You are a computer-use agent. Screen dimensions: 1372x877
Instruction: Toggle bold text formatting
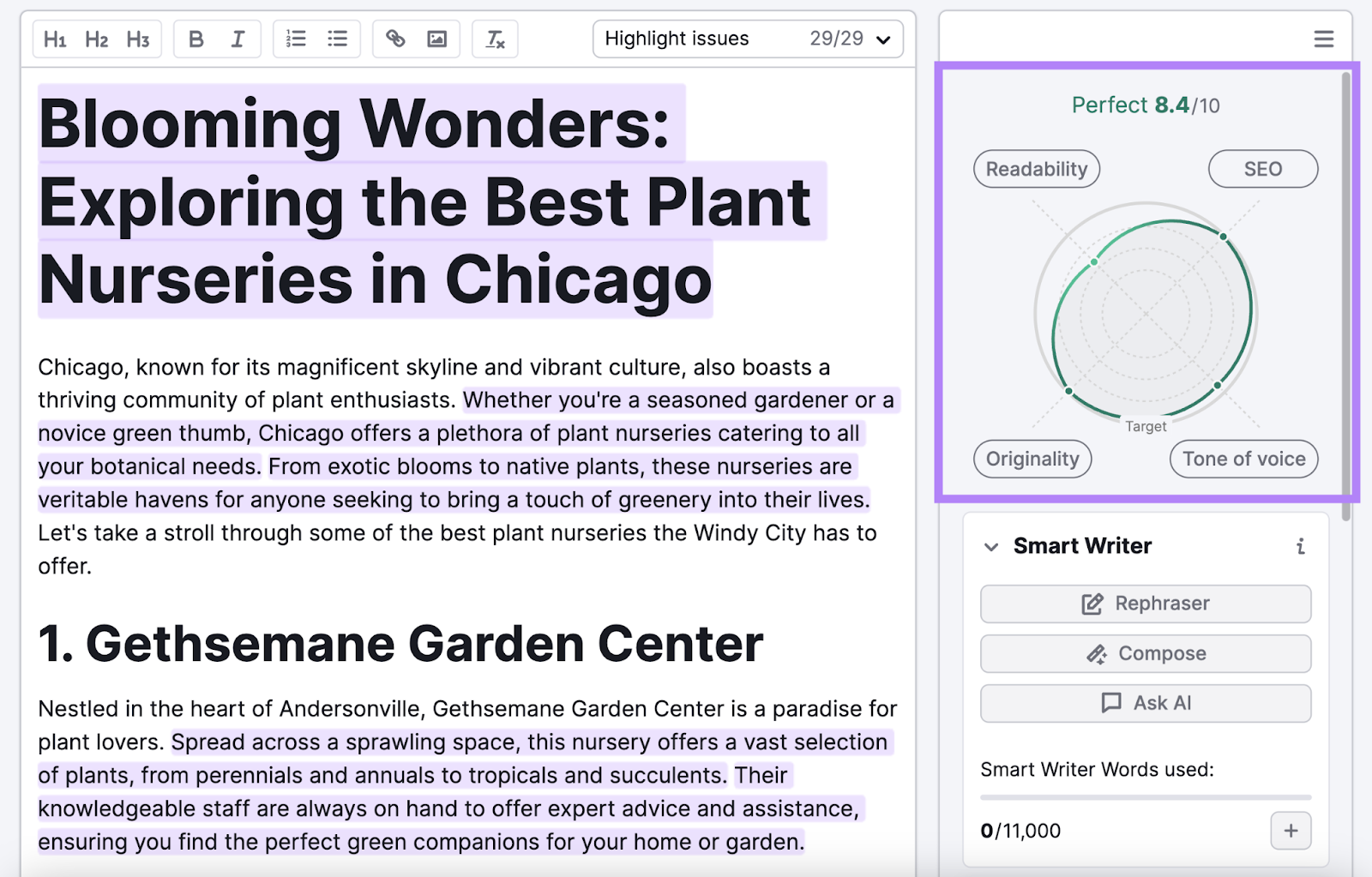[x=196, y=39]
